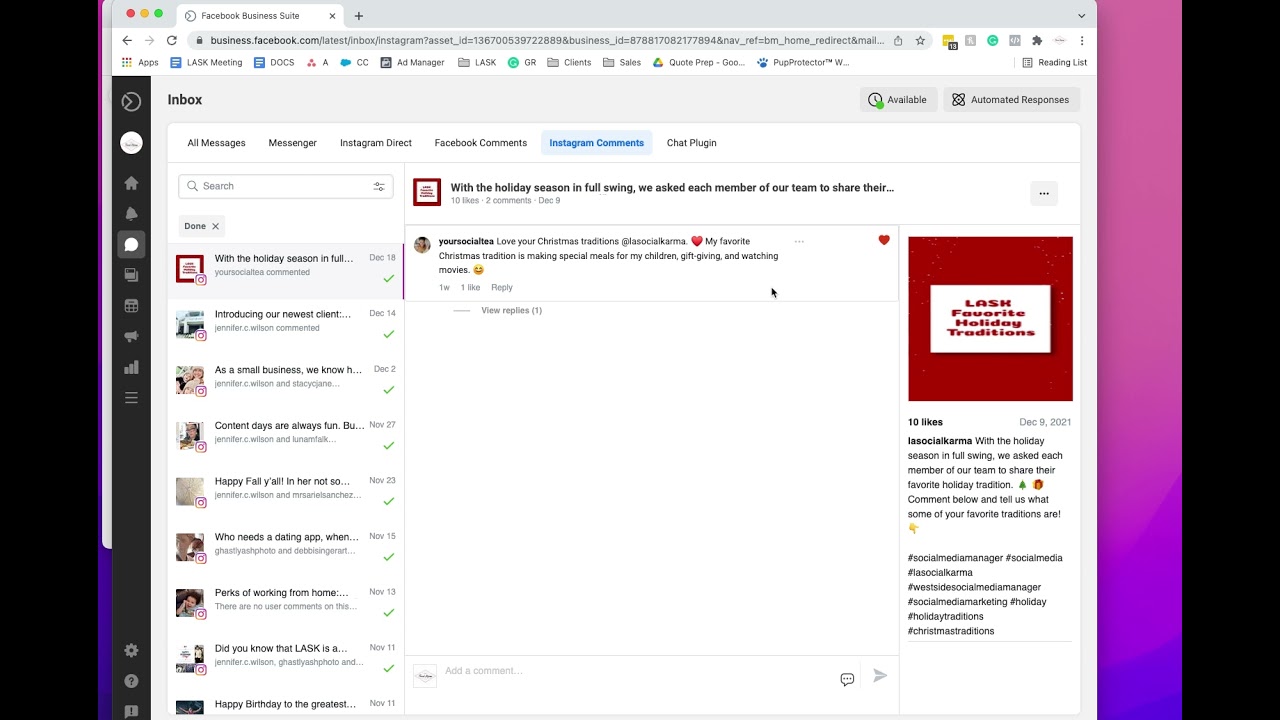Click the Add a comment field
Viewport: 1280px width, 720px height.
(635, 671)
